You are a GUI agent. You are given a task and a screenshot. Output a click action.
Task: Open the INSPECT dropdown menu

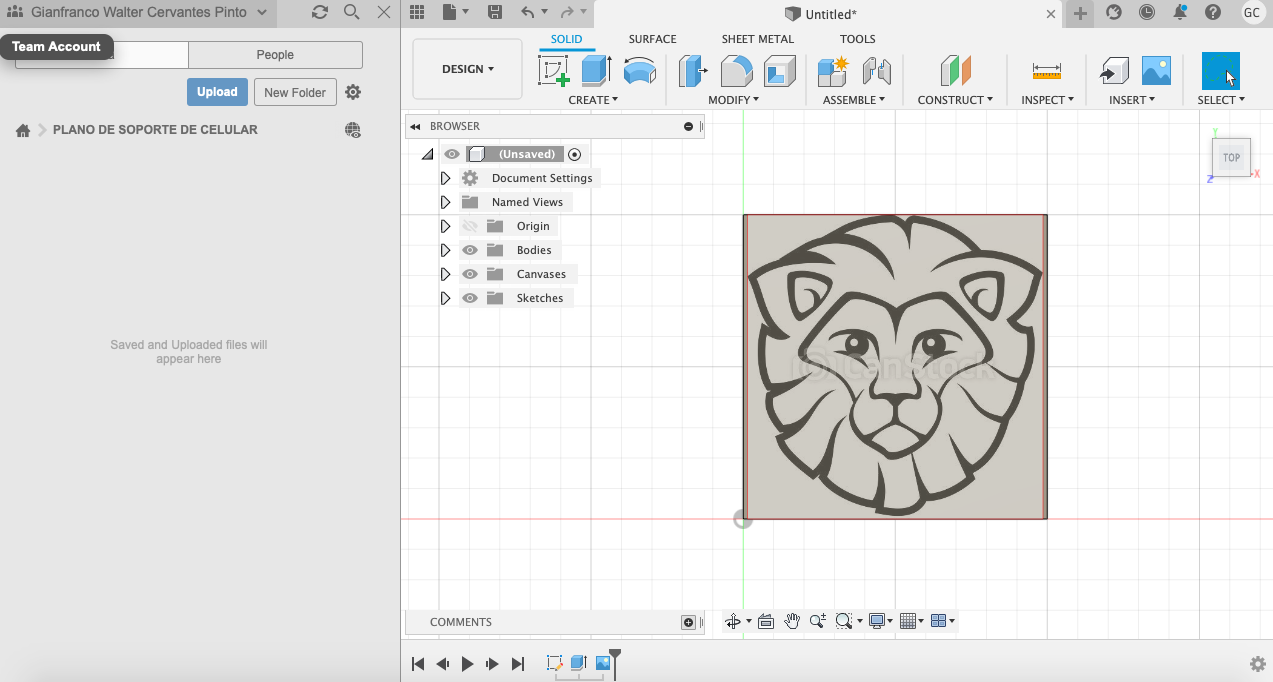coord(1047,100)
